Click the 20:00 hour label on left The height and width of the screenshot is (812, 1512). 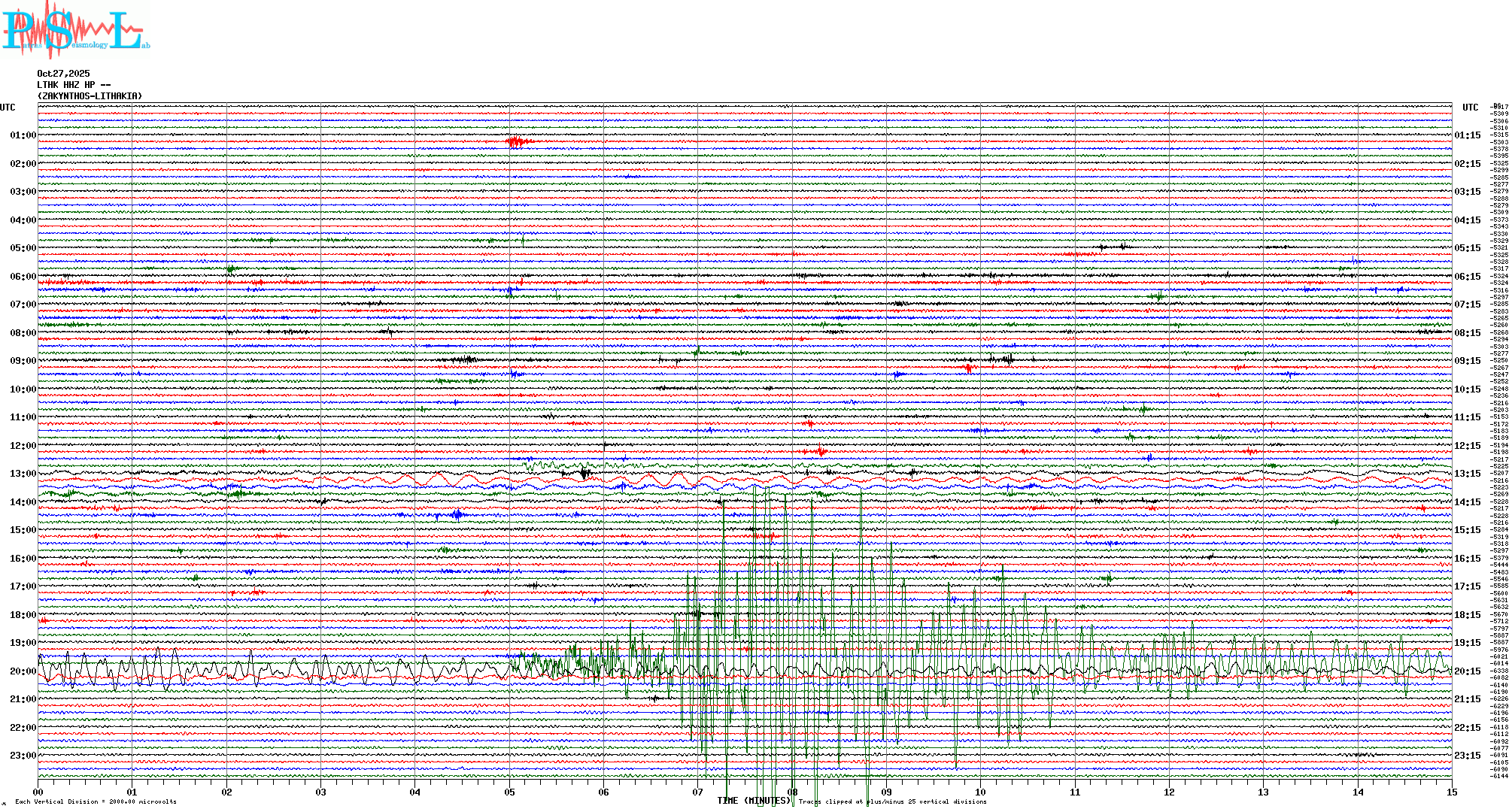(x=23, y=671)
